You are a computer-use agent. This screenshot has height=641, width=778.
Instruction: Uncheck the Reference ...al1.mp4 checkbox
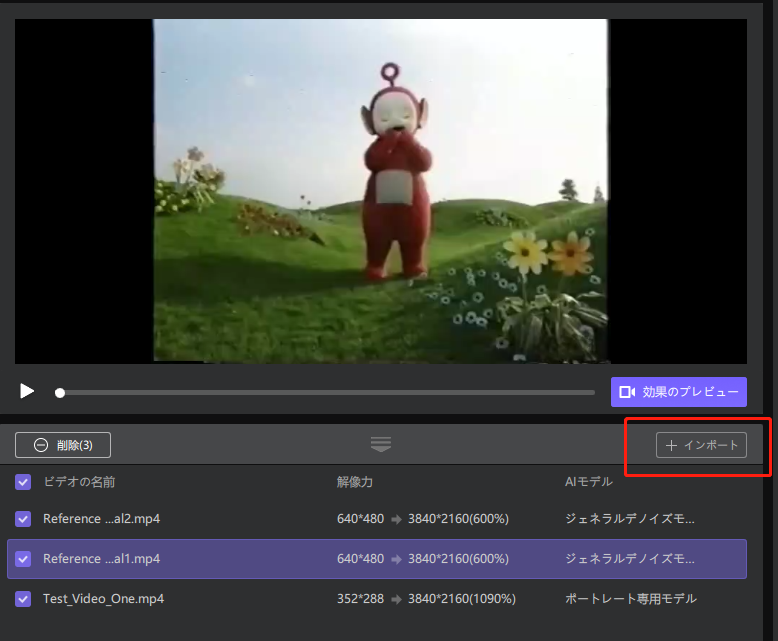[x=23, y=559]
